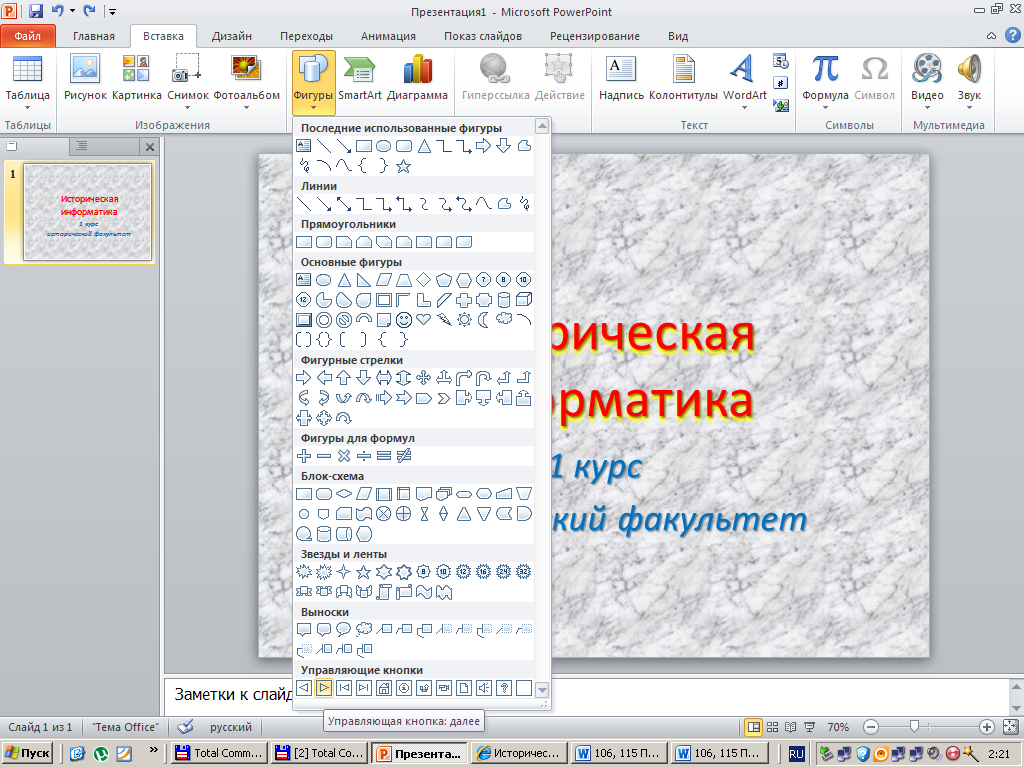Screen dimensions: 1024x768
Task: Switch to the Главная tab
Action: 93,36
